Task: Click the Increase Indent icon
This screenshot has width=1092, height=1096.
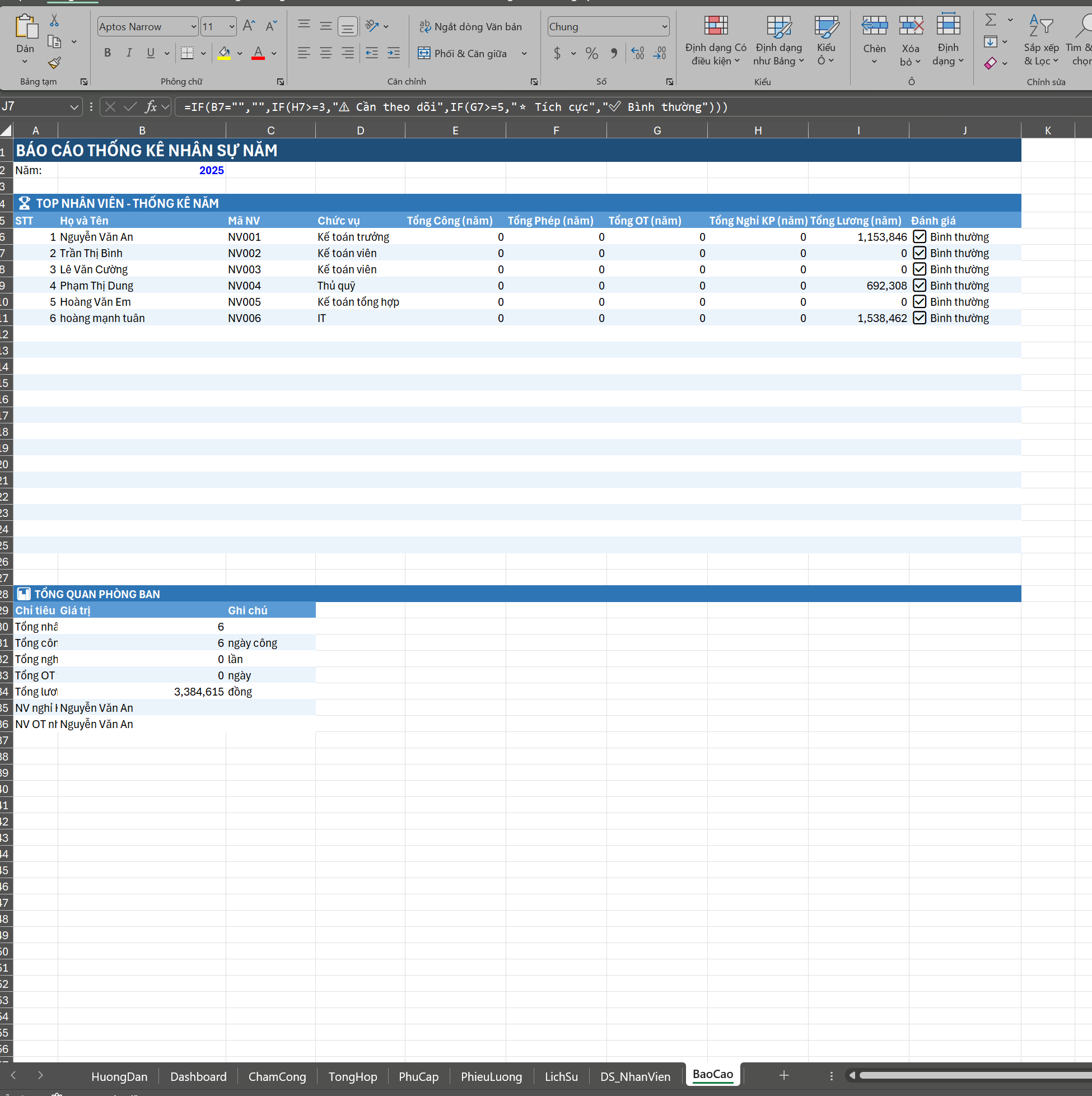Action: (393, 53)
